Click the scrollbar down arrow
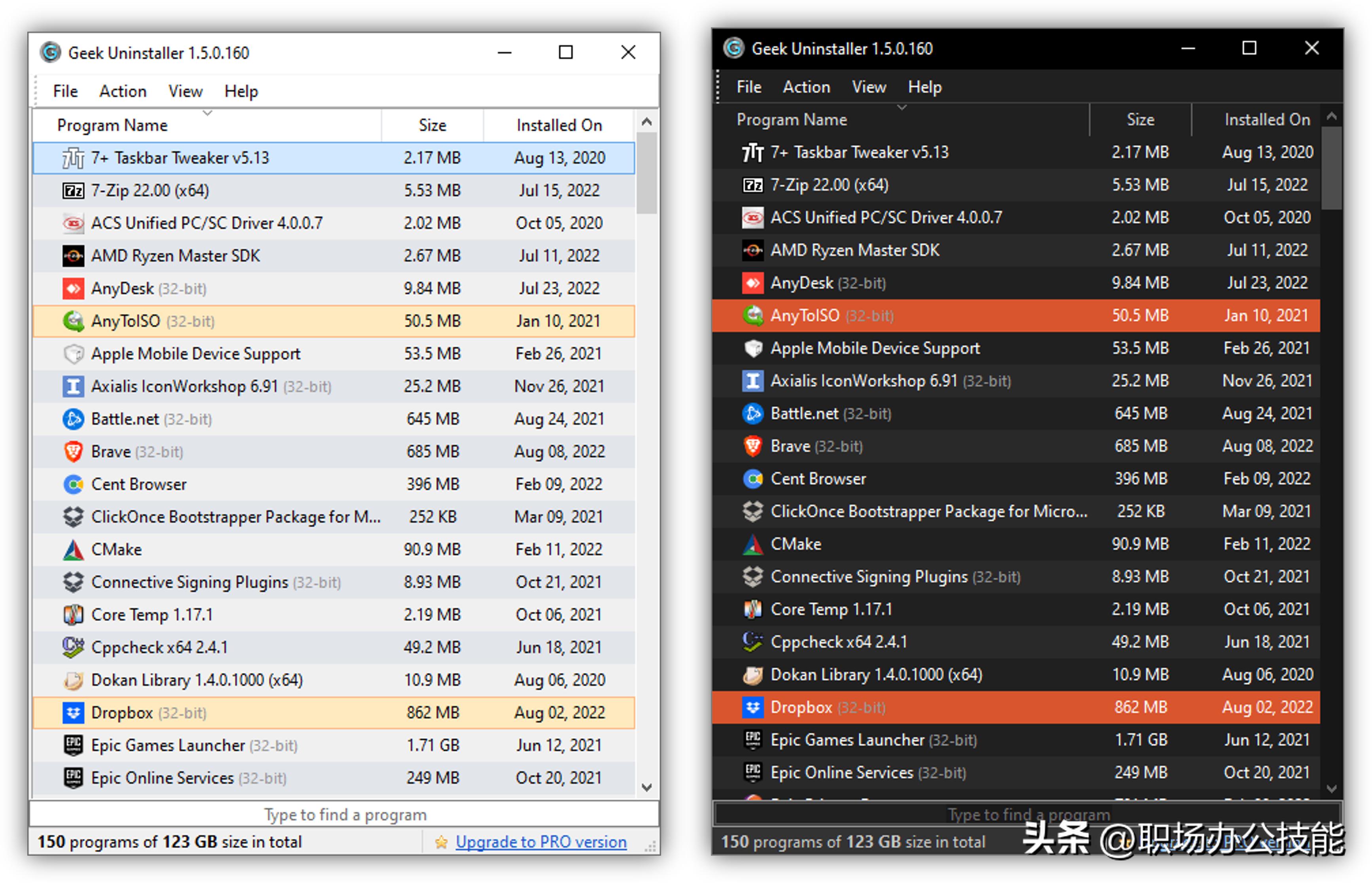The height and width of the screenshot is (883, 1372). [647, 787]
